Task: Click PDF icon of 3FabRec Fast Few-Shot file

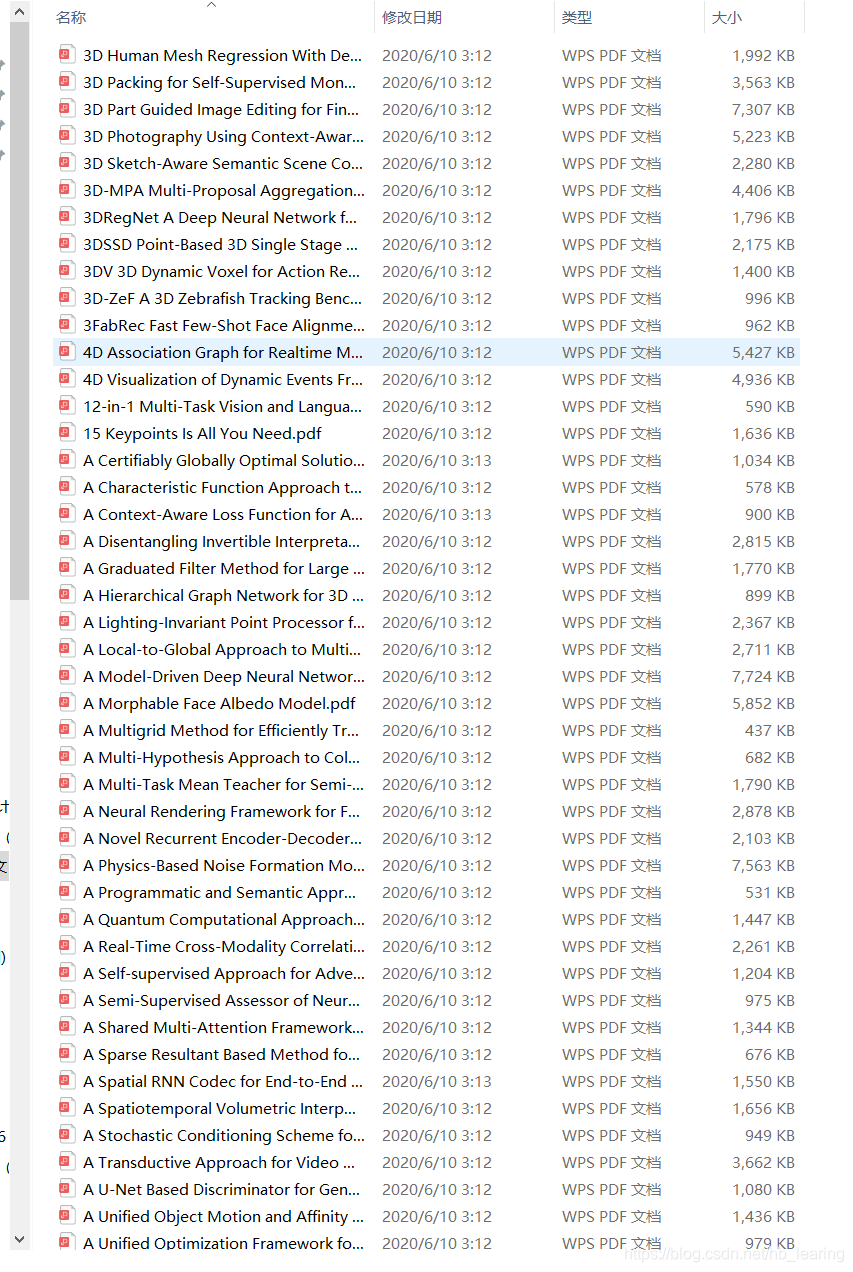Action: (66, 325)
